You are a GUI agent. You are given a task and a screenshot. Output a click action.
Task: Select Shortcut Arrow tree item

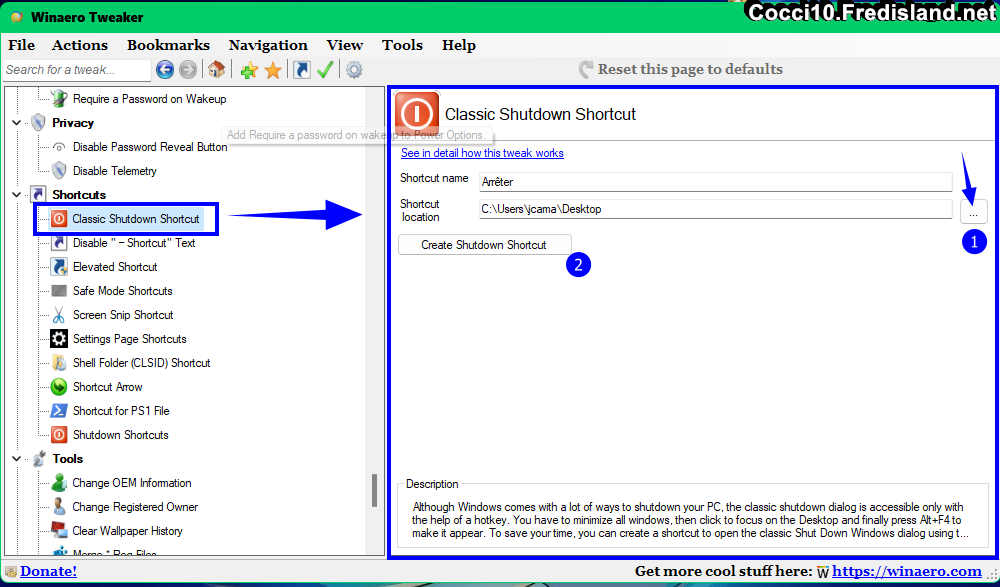click(108, 387)
